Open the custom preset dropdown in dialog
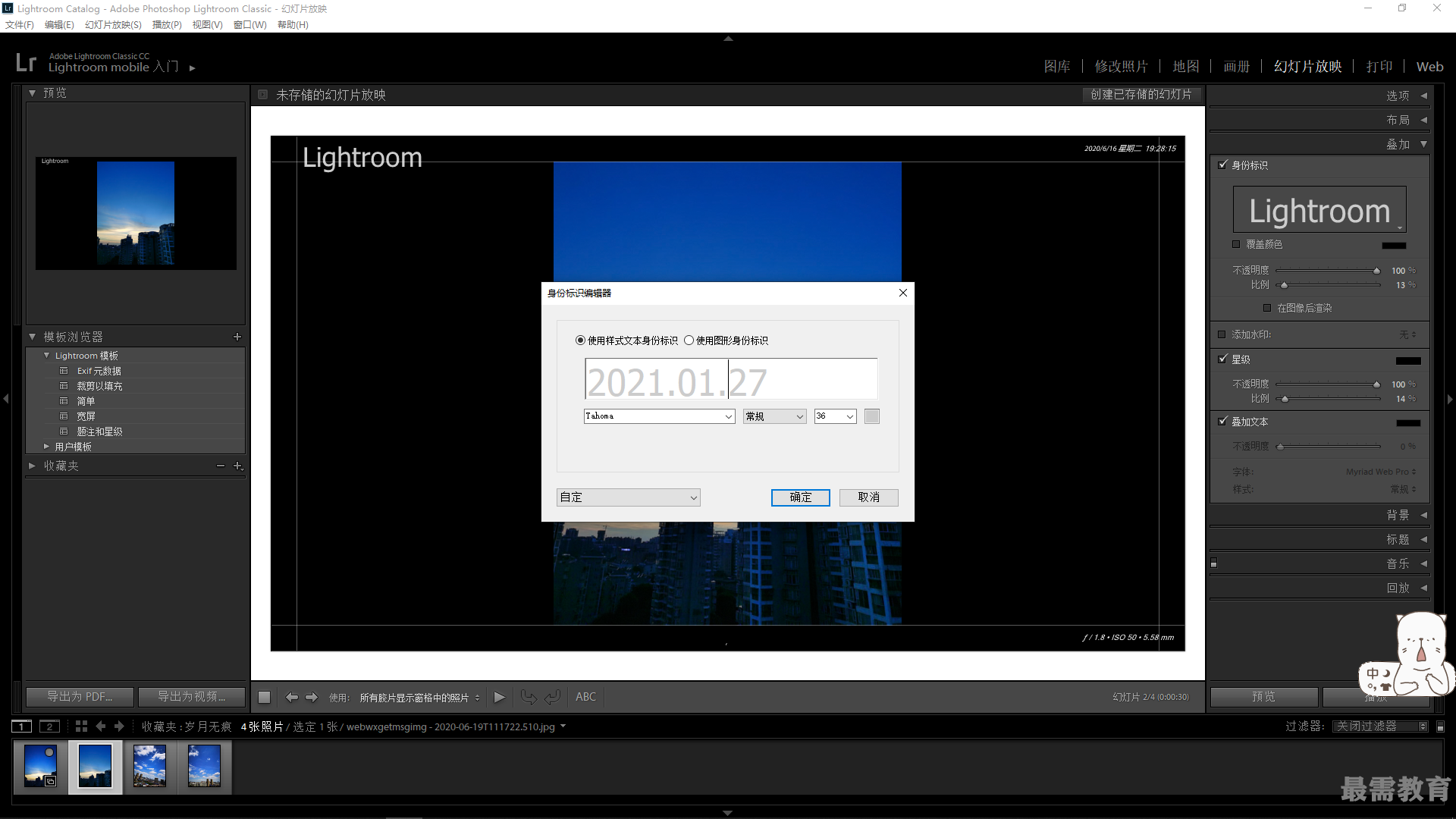Screen dimensions: 1456x819 pos(628,497)
